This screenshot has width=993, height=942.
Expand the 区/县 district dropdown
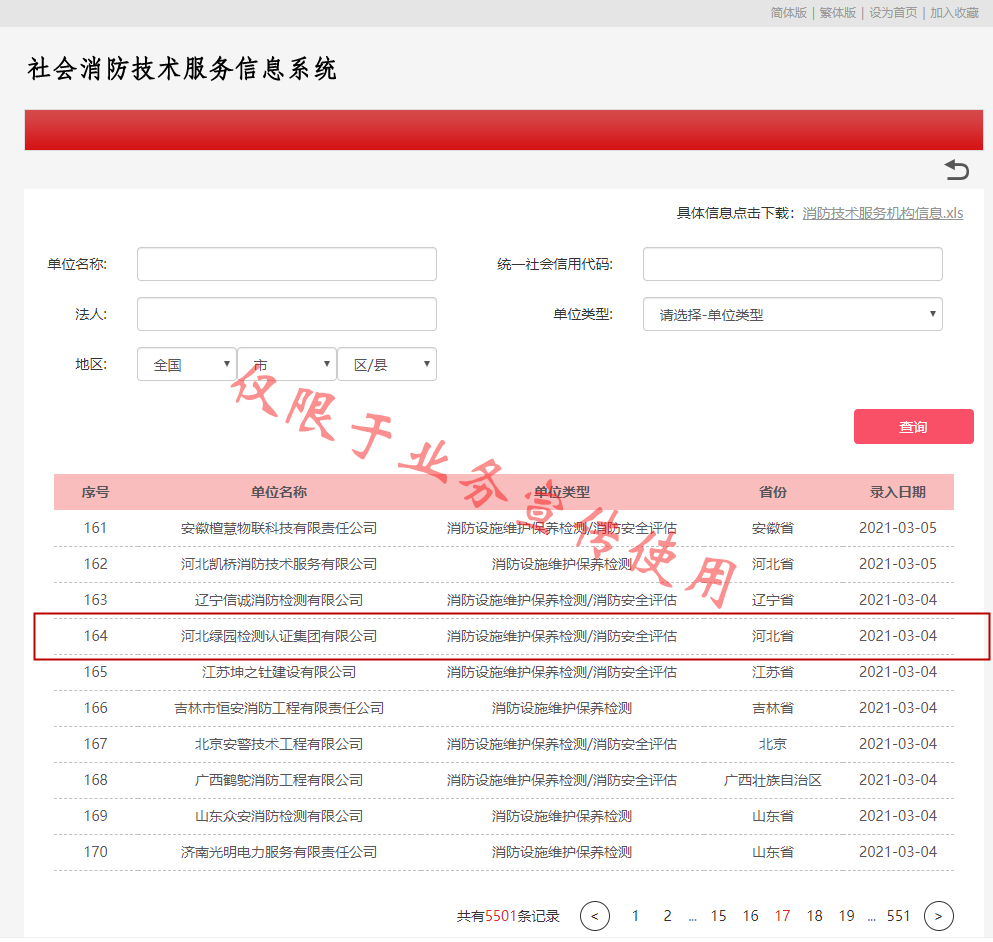387,364
